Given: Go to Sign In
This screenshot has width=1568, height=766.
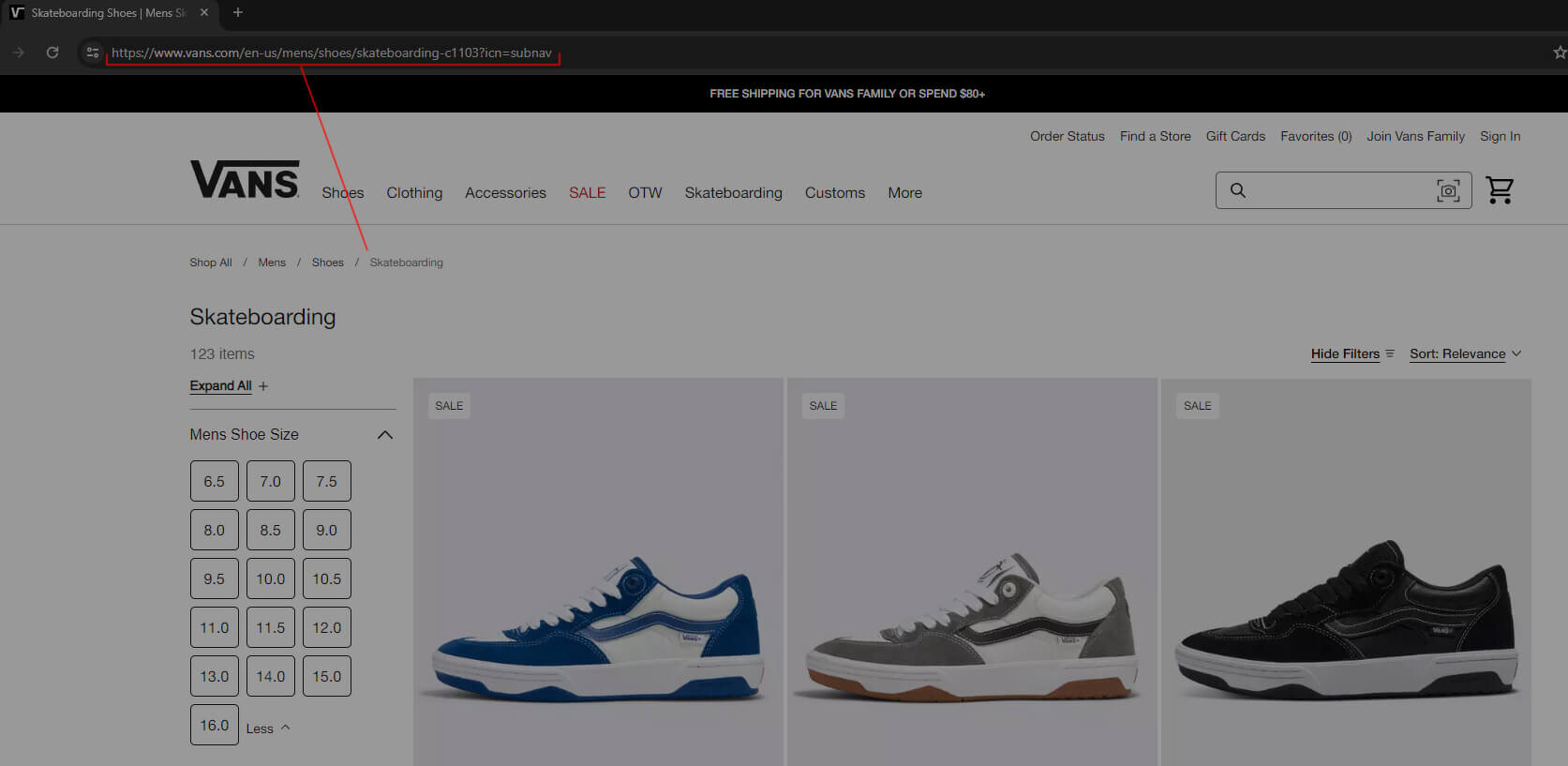Looking at the screenshot, I should pyautogui.click(x=1500, y=137).
